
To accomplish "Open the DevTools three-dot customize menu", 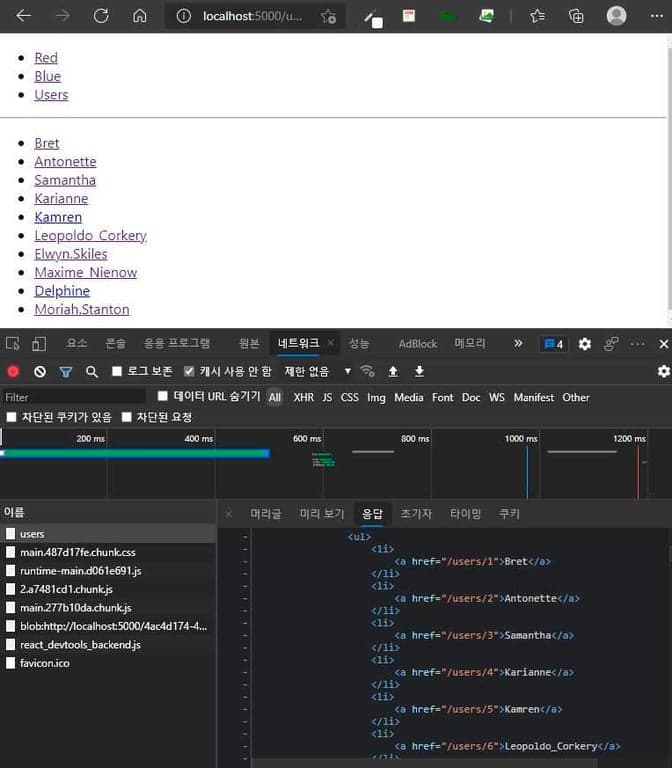I will 637,344.
